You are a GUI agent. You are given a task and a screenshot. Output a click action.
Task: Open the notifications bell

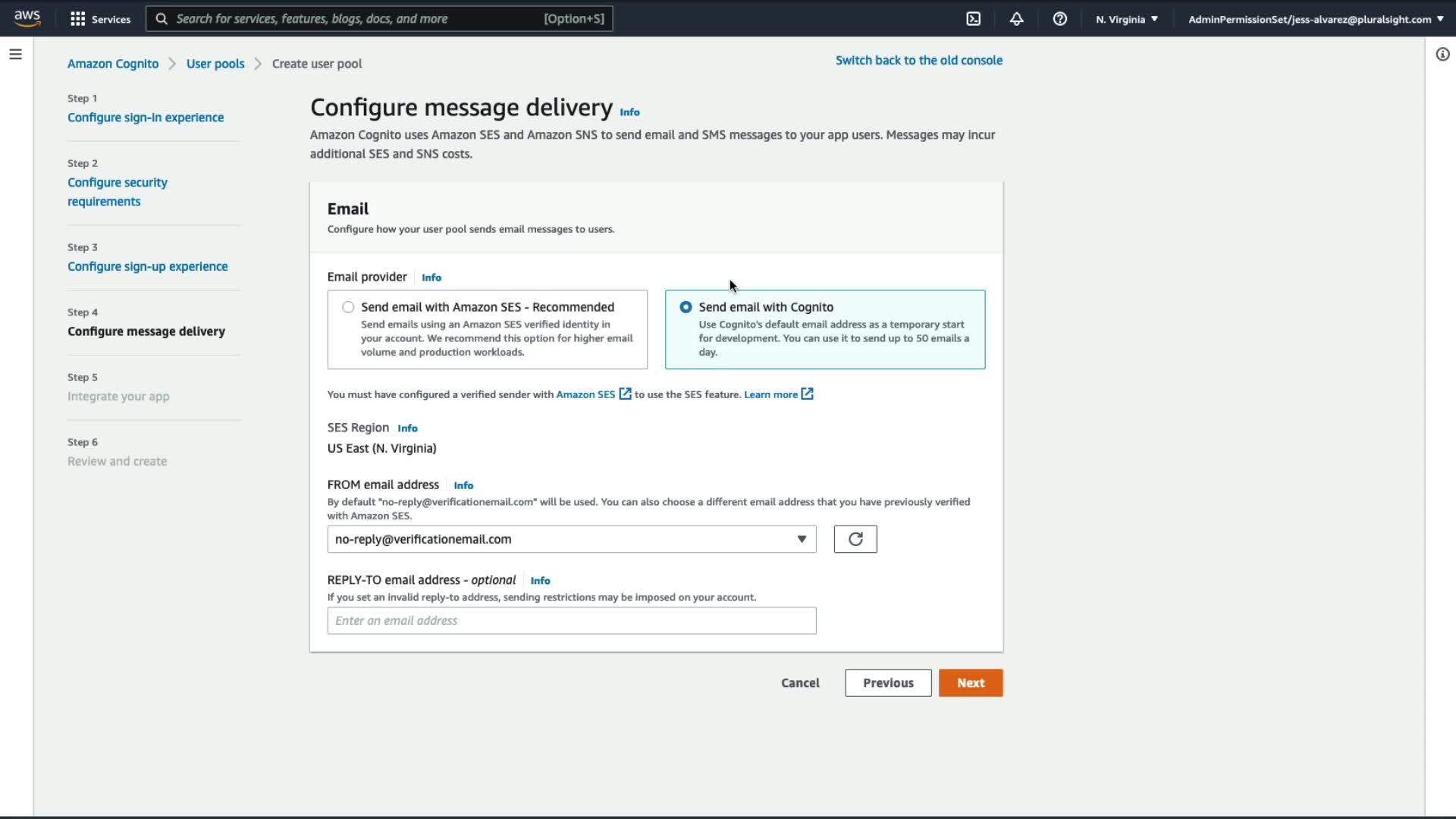click(1016, 19)
